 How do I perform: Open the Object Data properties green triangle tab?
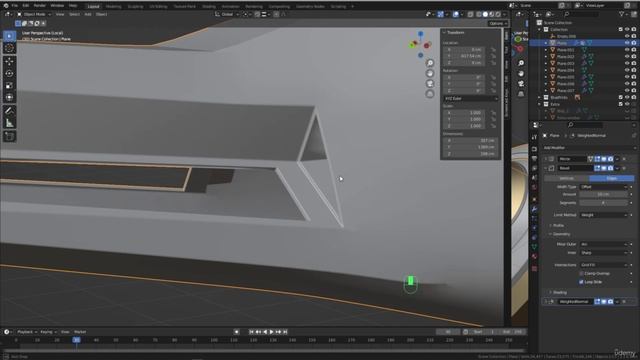[534, 247]
